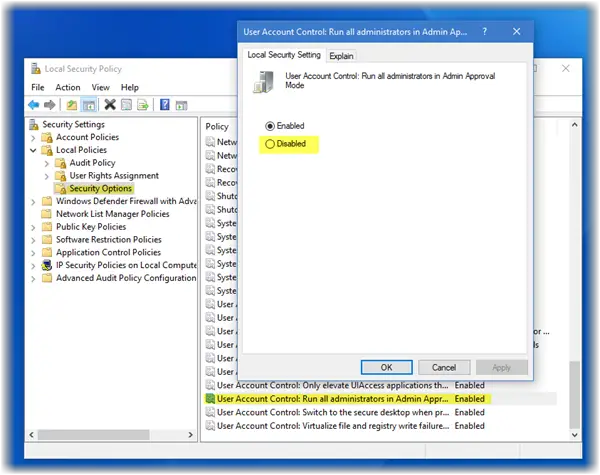This screenshot has height=475, width=600.
Task: Expand Windows Defender Firewall node
Action: (33, 202)
